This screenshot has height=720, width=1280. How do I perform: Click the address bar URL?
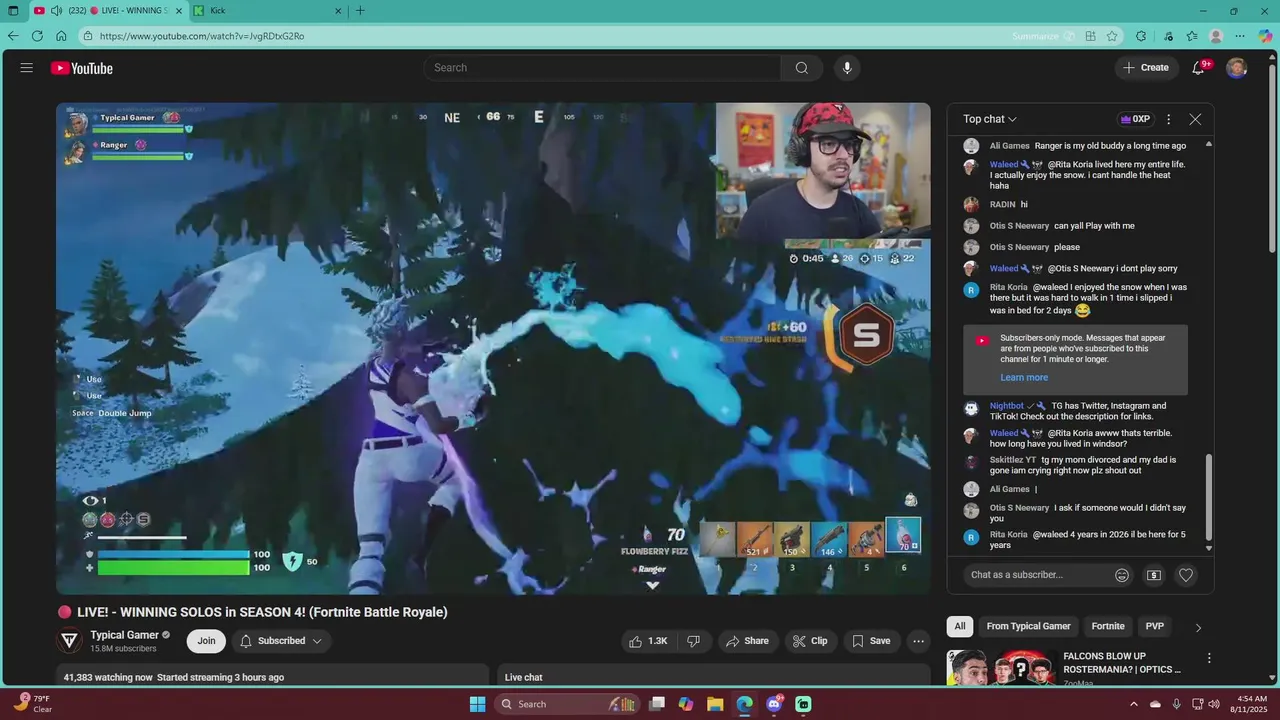click(202, 36)
